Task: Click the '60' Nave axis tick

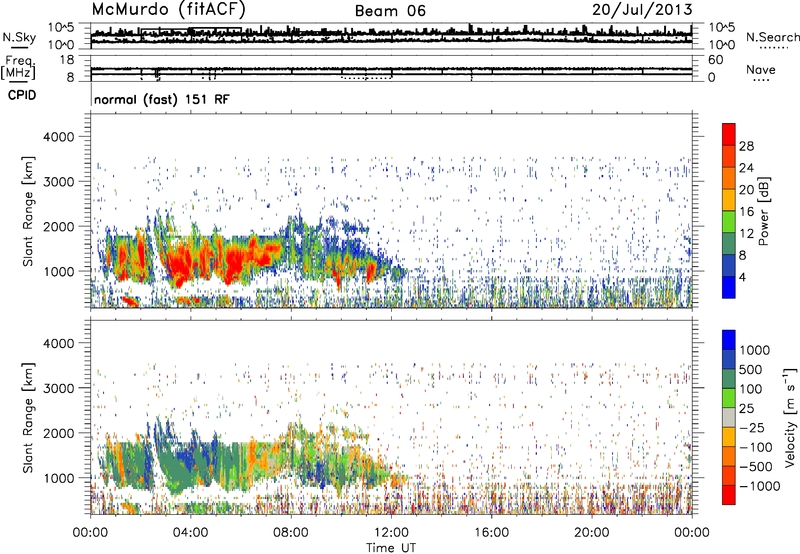Action: pos(715,60)
